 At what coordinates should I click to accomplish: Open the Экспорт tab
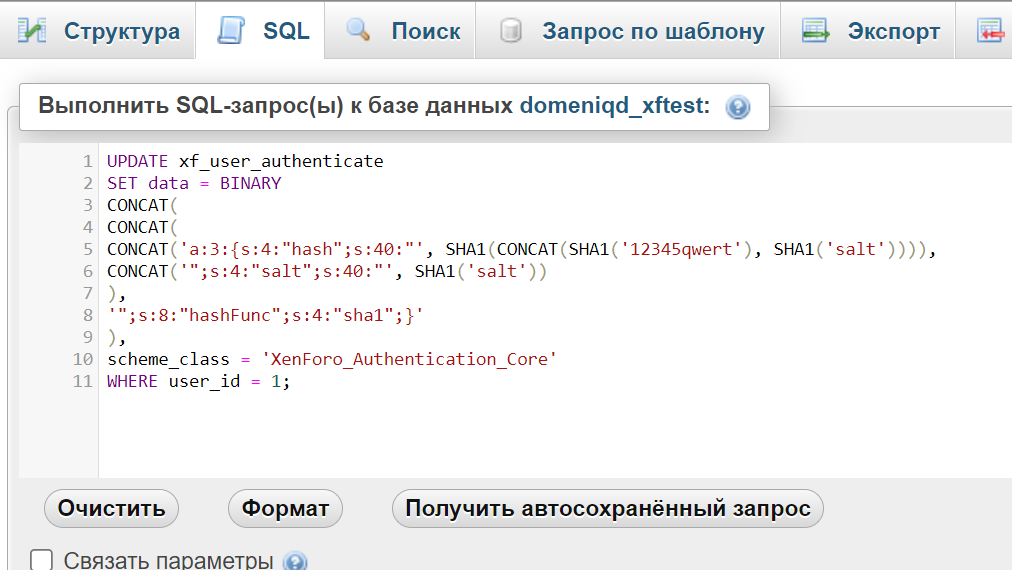click(867, 30)
